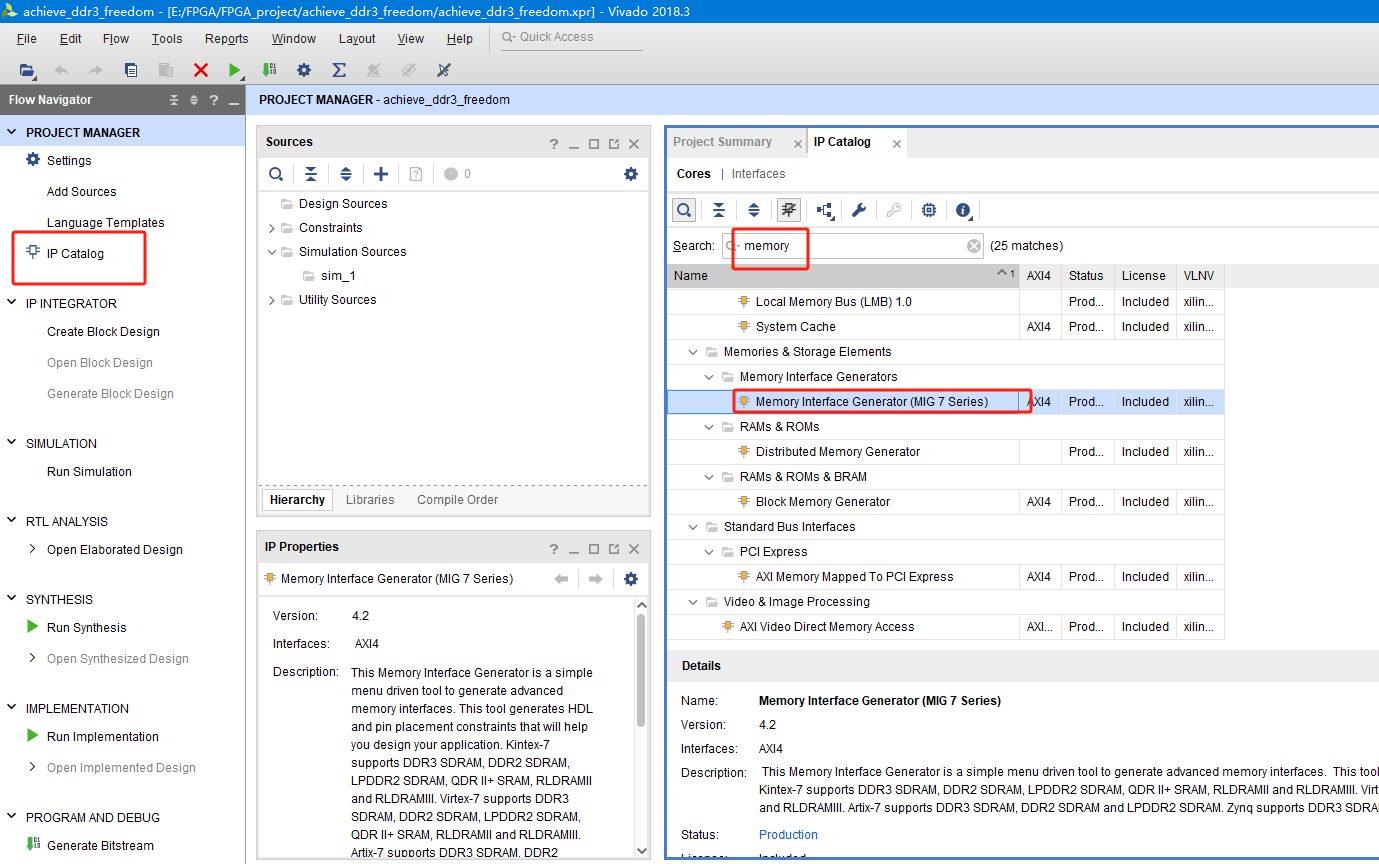
Task: Click the IP Catalog info icon
Action: [964, 210]
